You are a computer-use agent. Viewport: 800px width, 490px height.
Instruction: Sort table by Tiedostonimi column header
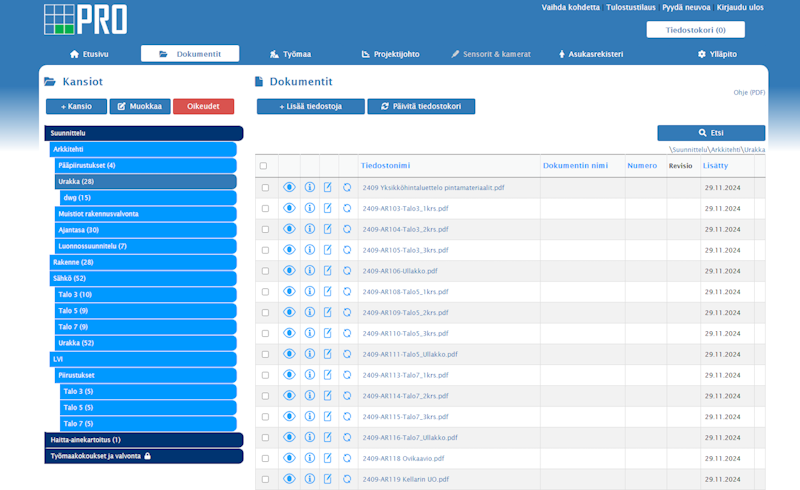click(386, 165)
